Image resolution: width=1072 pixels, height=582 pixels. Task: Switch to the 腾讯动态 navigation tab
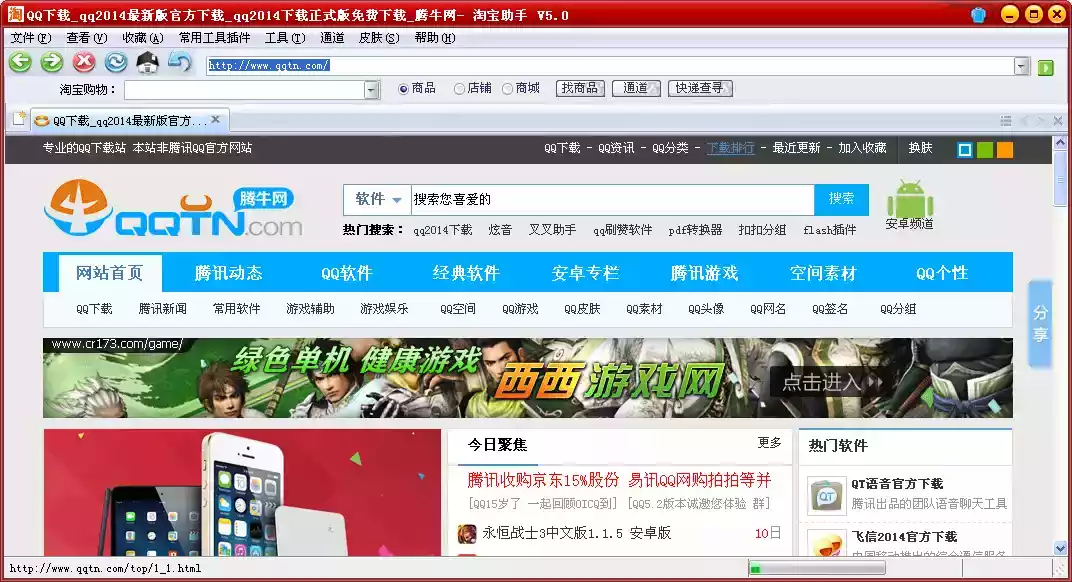point(228,273)
